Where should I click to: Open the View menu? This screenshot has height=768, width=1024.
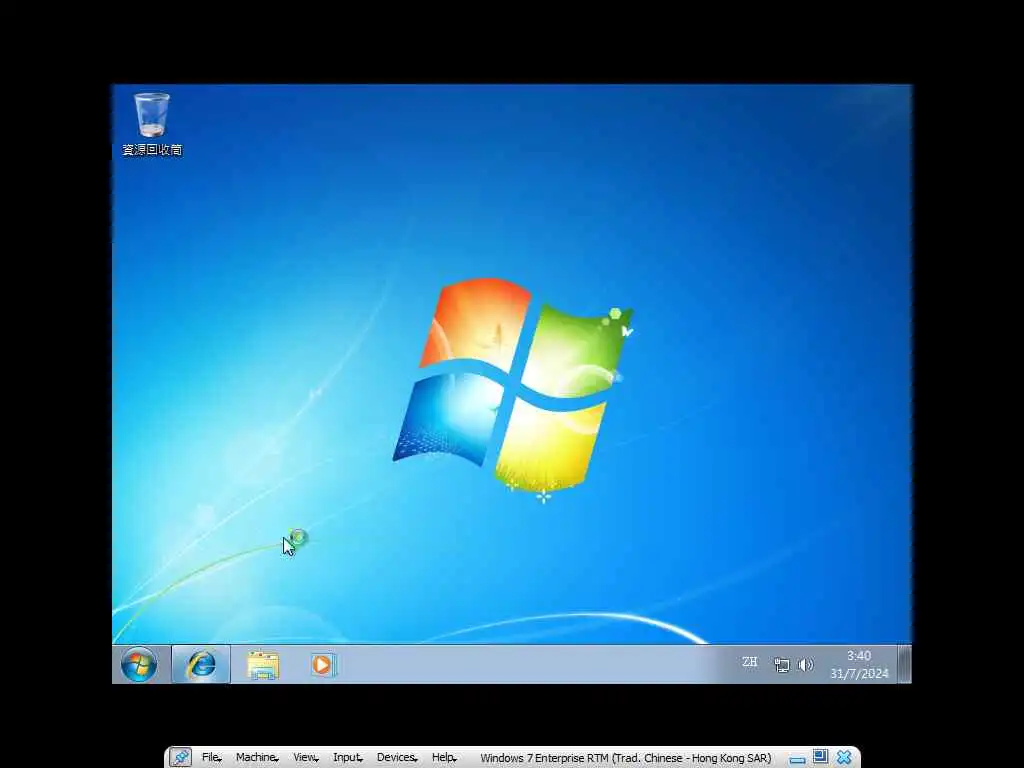point(305,758)
